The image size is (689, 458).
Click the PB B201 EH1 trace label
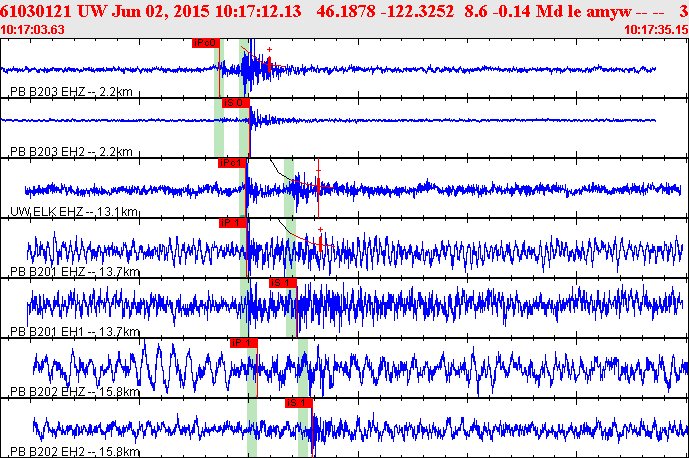(x=73, y=332)
